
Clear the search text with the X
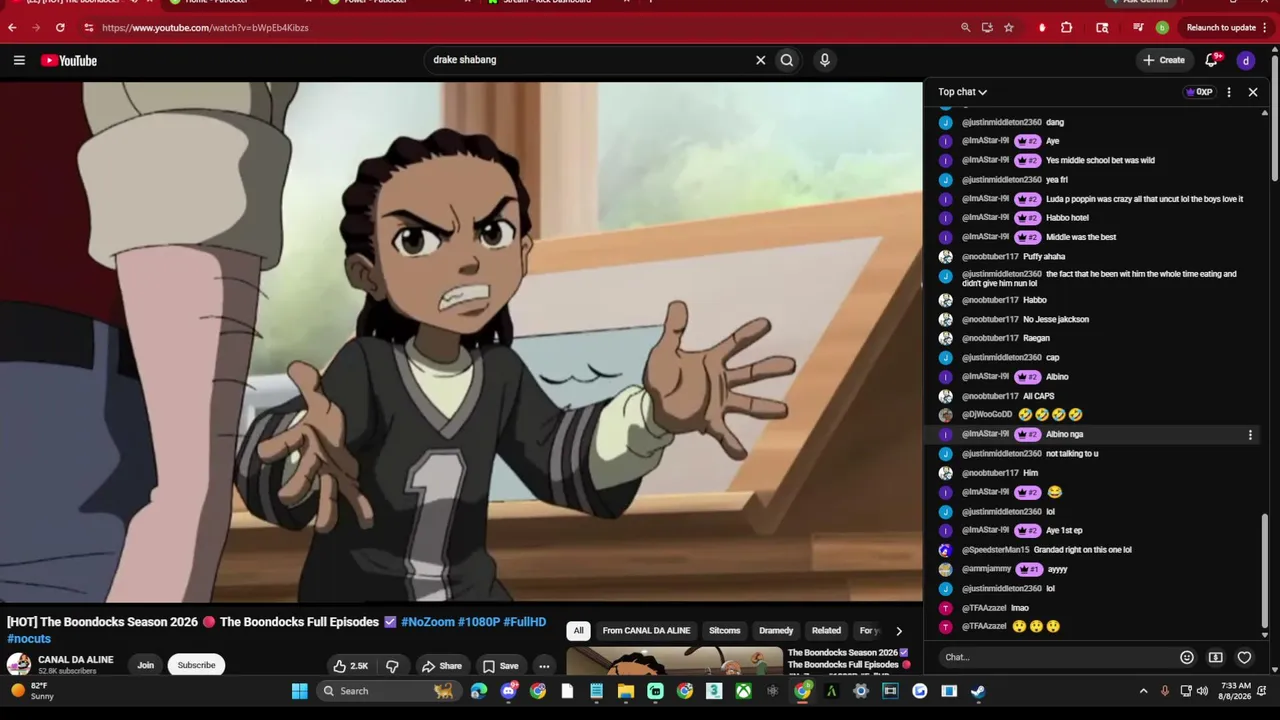coord(760,60)
